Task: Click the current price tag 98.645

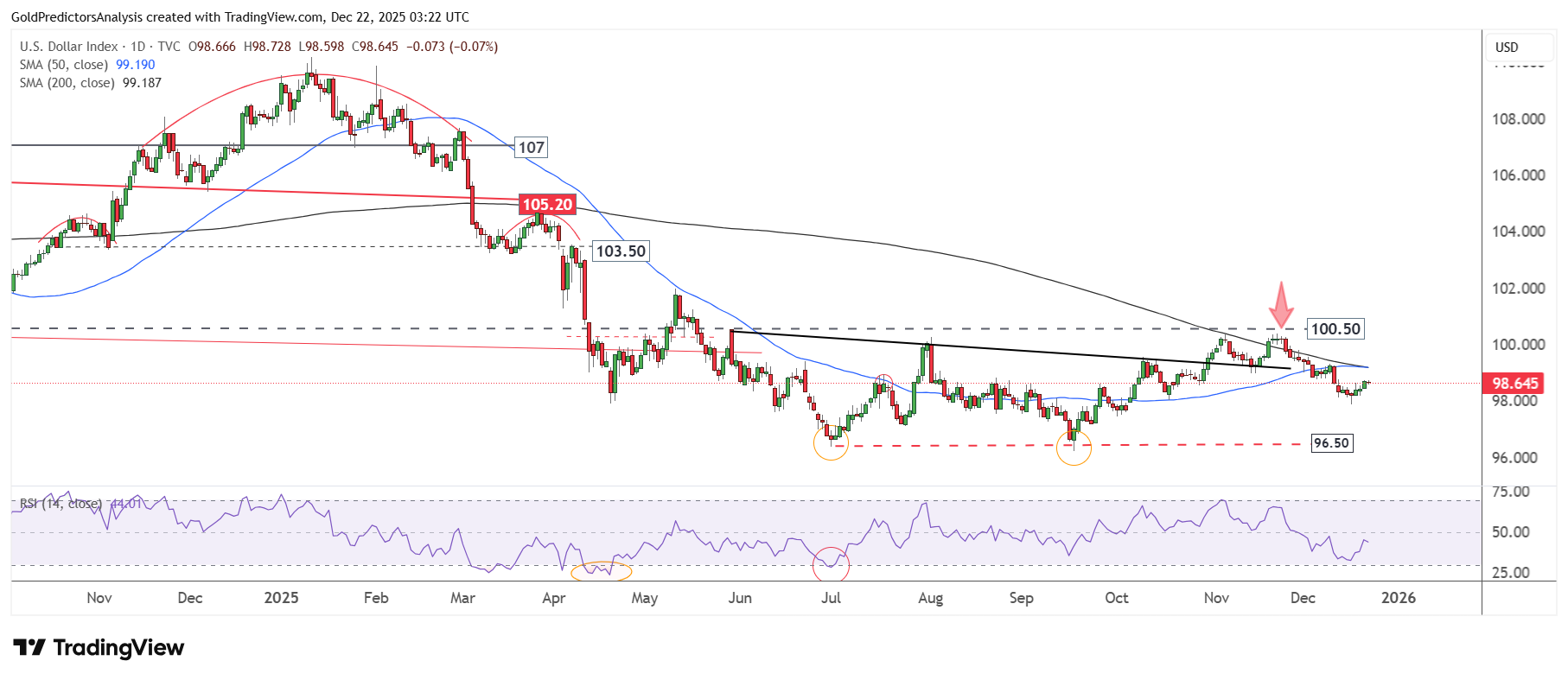Action: pyautogui.click(x=1514, y=383)
